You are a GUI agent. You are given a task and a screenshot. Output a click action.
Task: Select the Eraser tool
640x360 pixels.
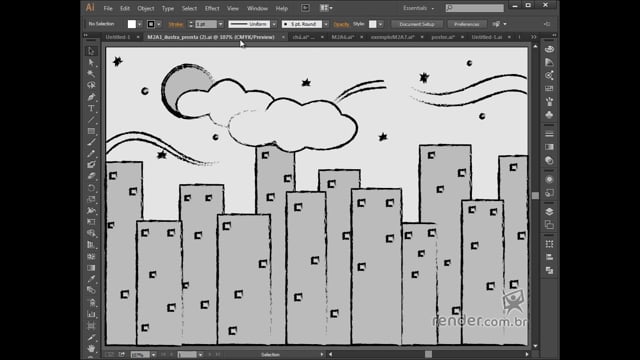(x=91, y=176)
